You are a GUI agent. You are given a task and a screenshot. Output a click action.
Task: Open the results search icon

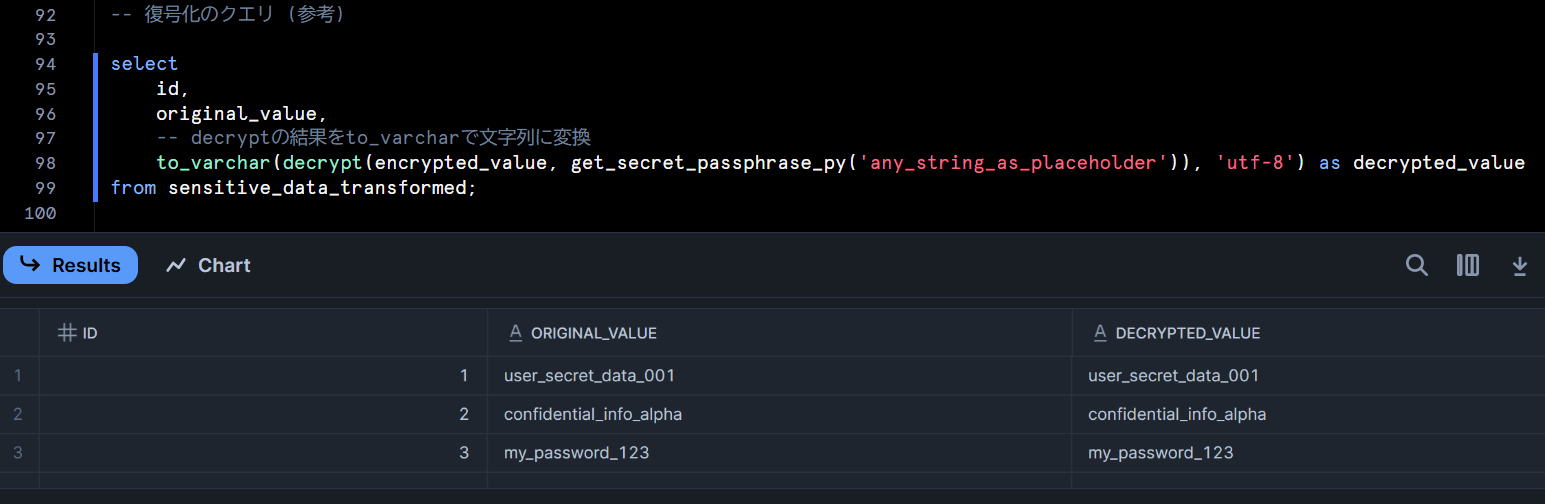click(1417, 265)
